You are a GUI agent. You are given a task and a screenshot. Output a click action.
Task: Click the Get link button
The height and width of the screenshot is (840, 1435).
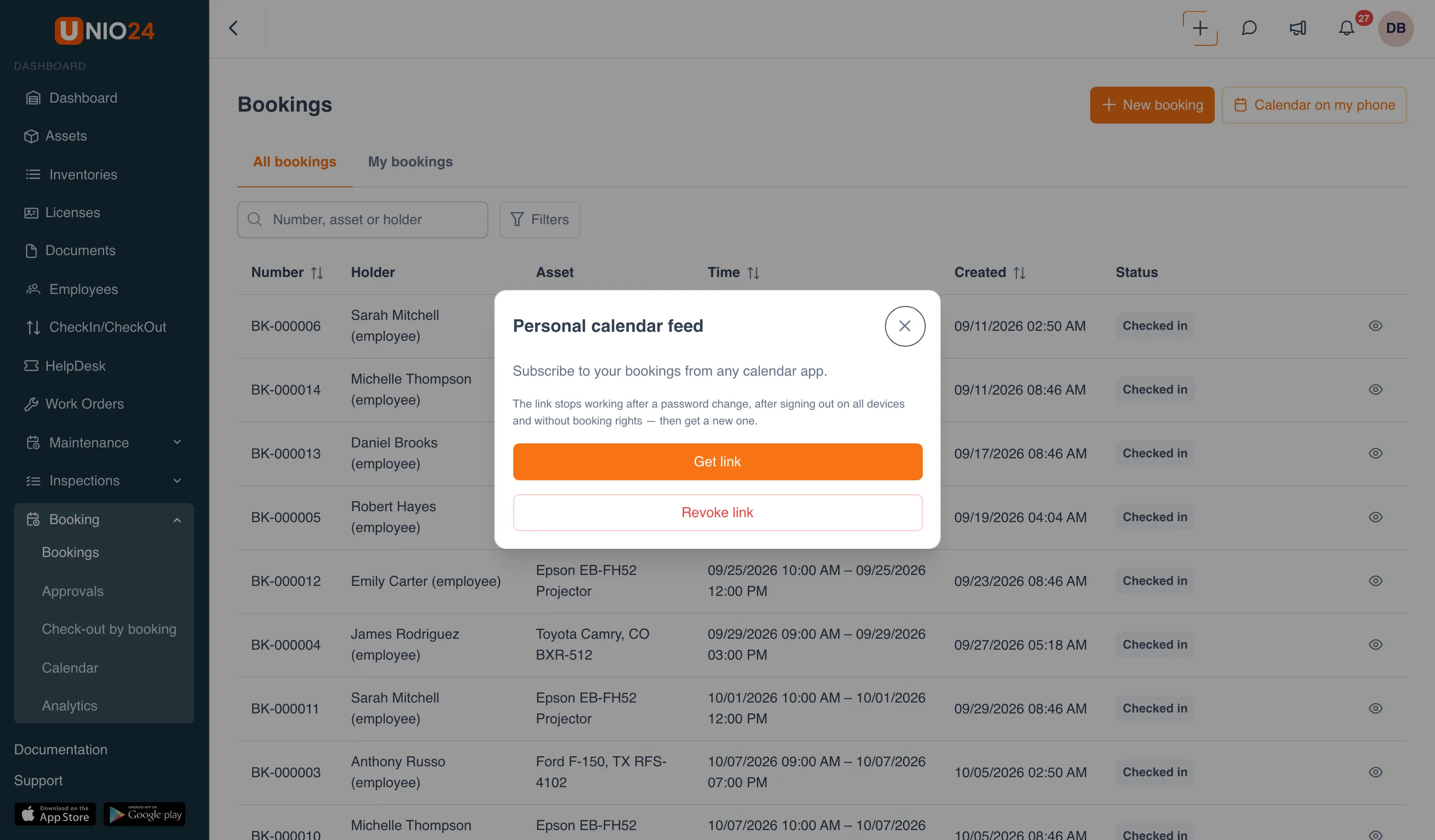pos(717,462)
